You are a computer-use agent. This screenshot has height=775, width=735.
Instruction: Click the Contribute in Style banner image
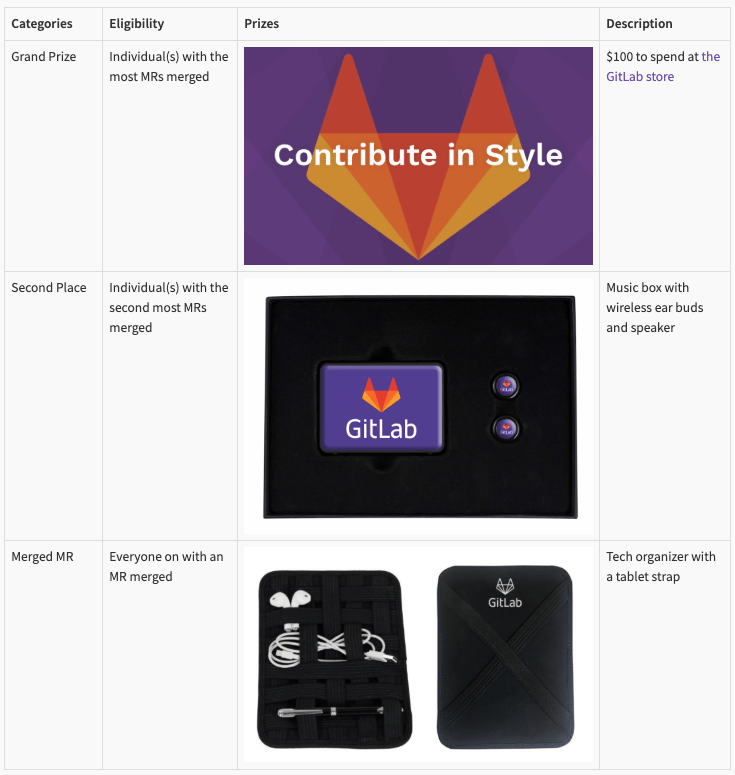[418, 156]
